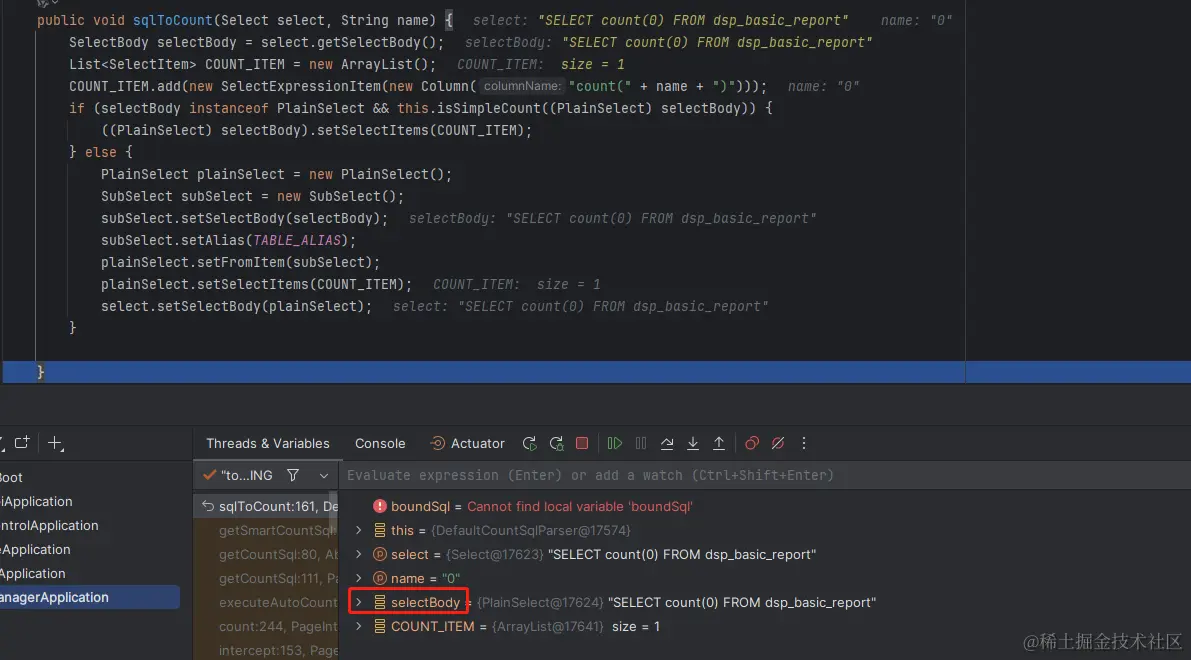Expand the COUNT_ITEM variable node
The image size is (1191, 660).
pos(359,627)
